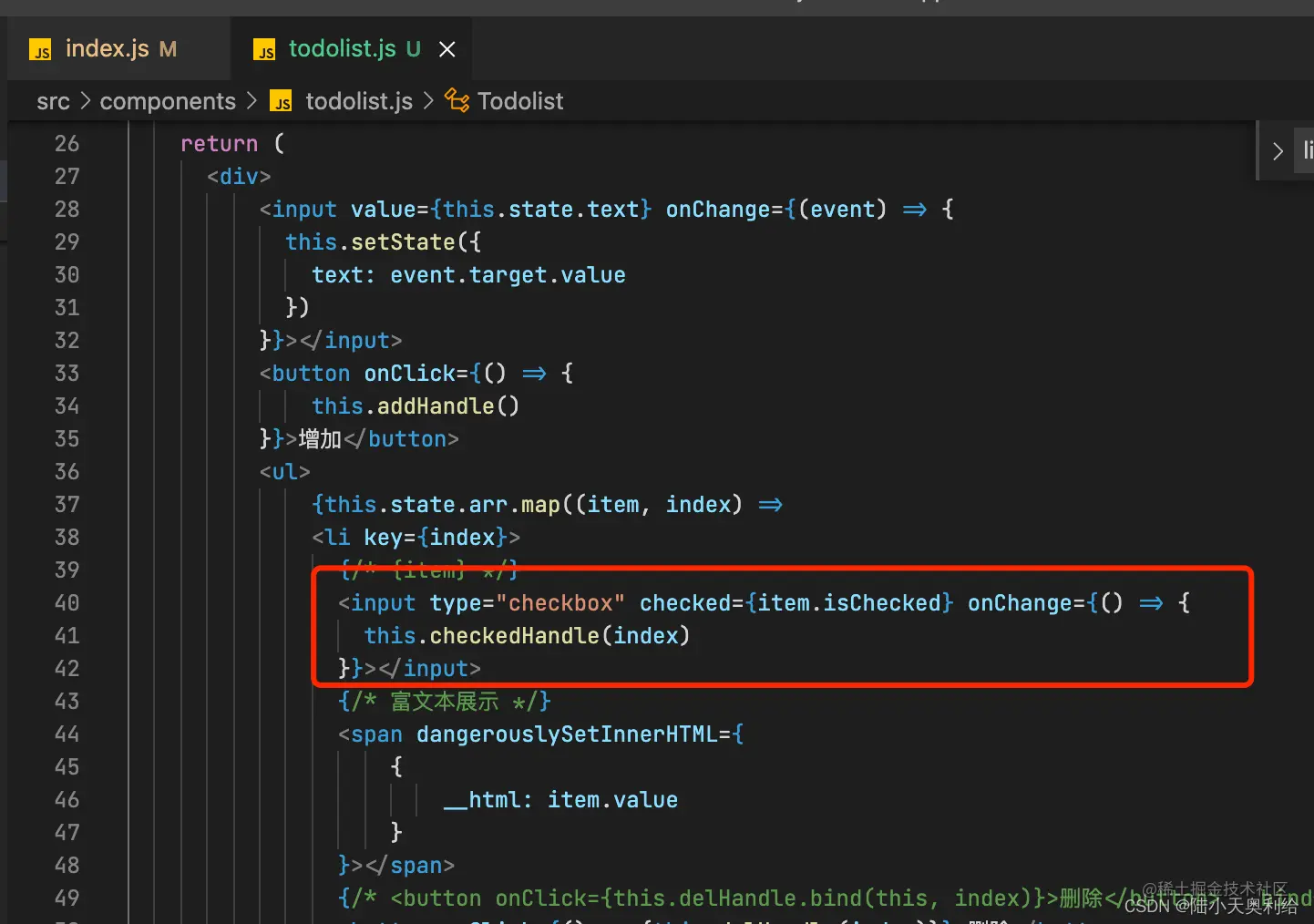Click 'this.delHandle.bind(this, index)' commented code
1314x924 pixels.
(823, 898)
